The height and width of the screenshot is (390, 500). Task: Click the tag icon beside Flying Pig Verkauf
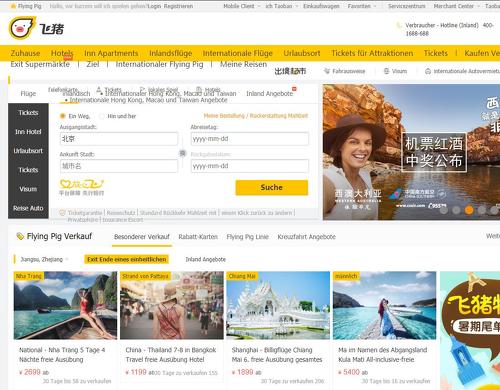(20, 236)
